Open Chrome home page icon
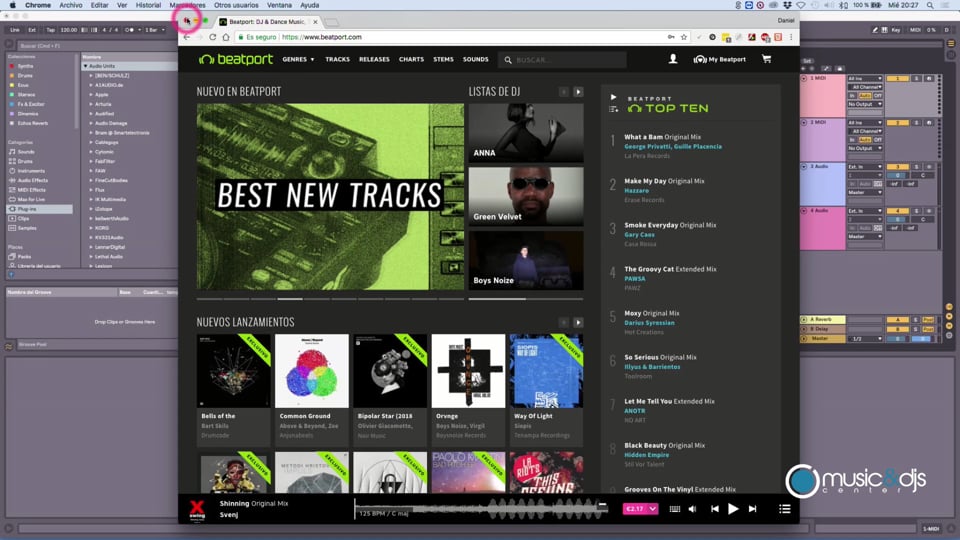The image size is (960, 540). [x=226, y=37]
